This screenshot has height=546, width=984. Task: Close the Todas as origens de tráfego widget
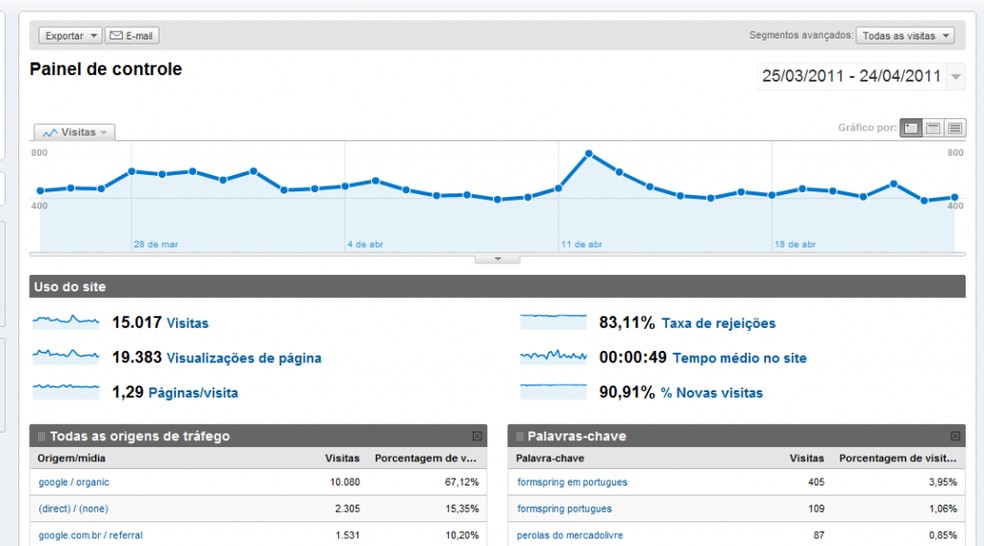click(x=477, y=436)
